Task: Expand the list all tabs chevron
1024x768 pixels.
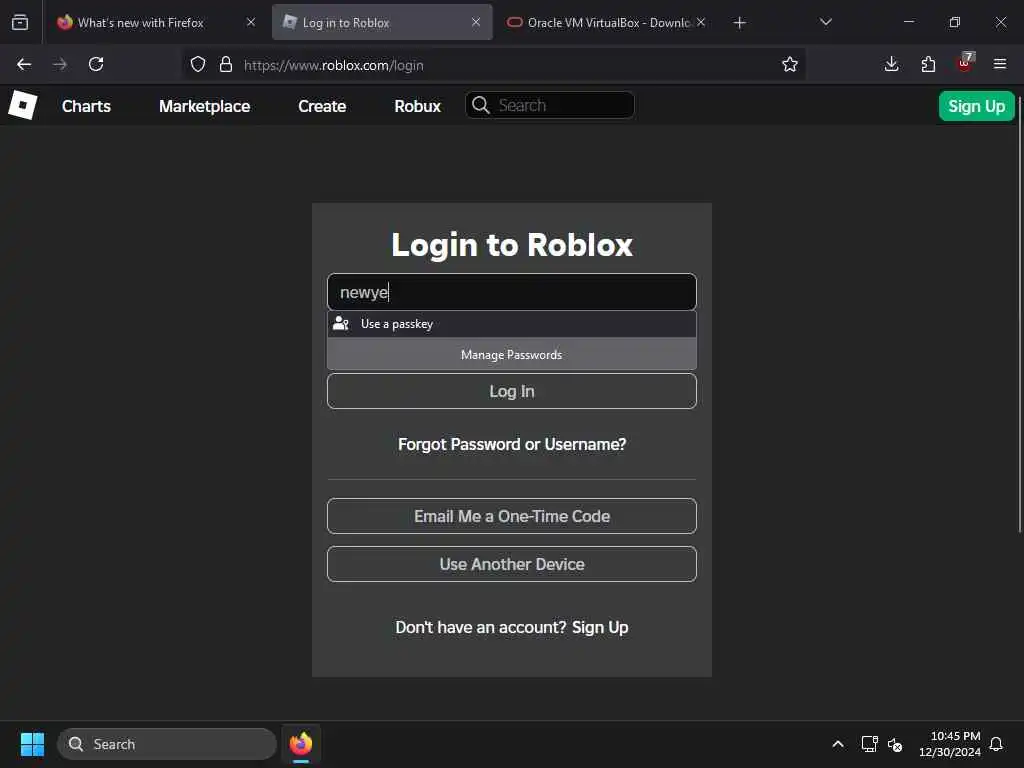Action: 825,22
